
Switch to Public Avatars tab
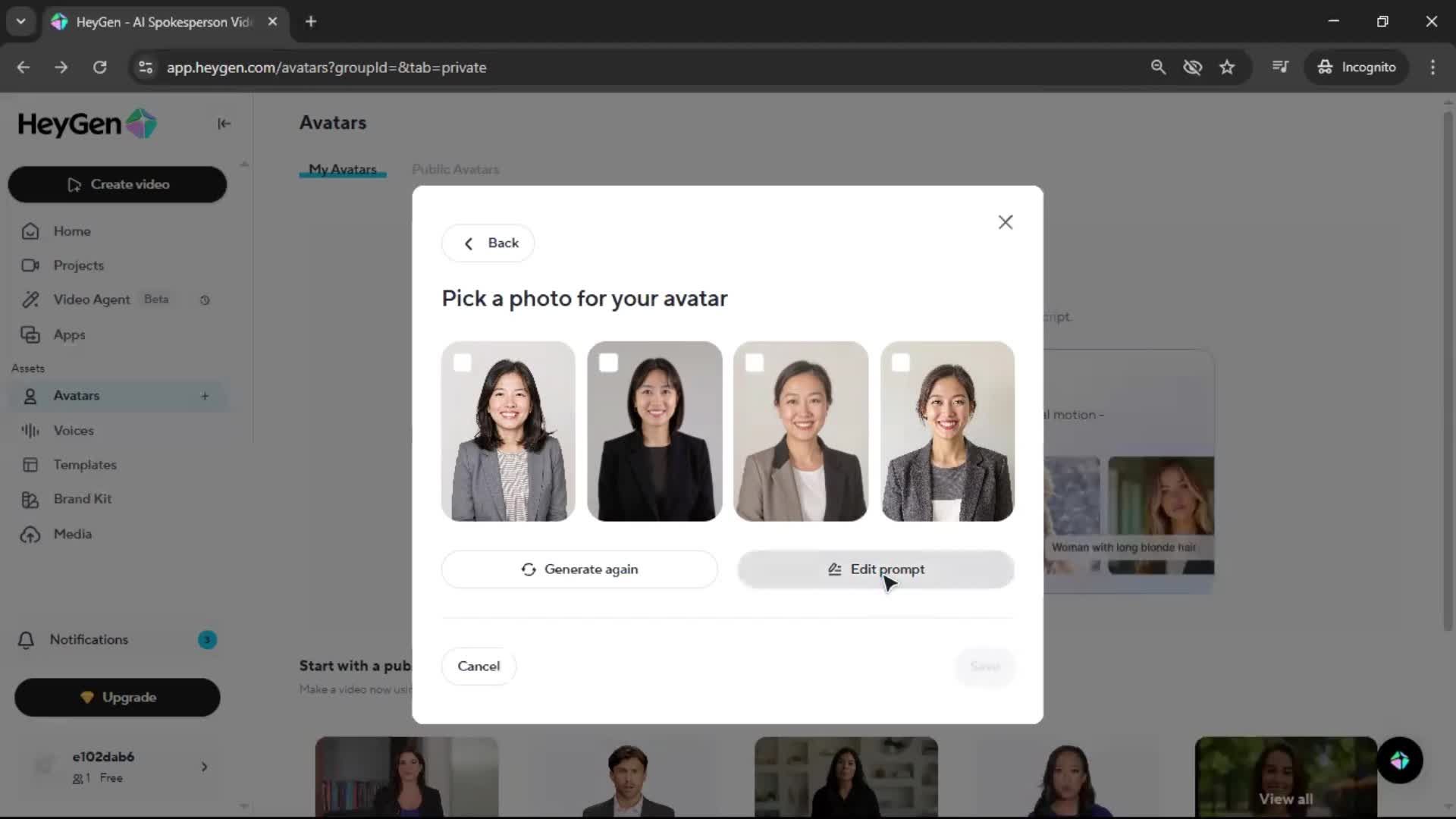455,169
